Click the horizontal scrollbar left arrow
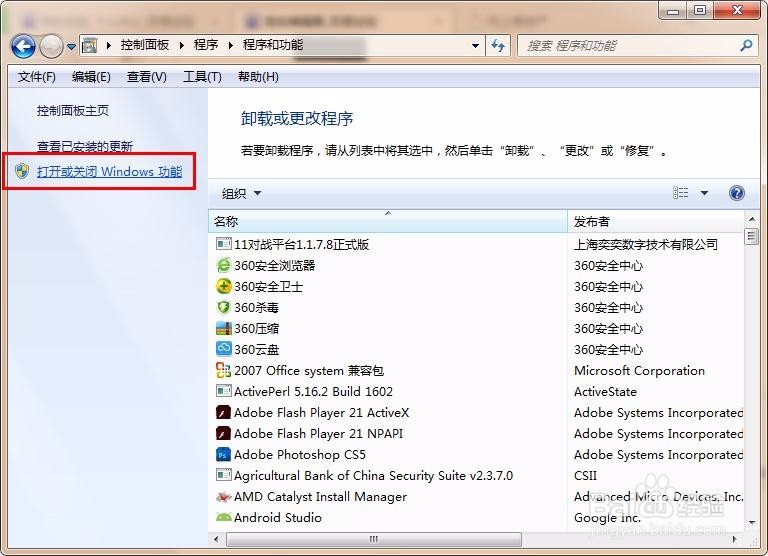The image size is (768, 556). 216,539
